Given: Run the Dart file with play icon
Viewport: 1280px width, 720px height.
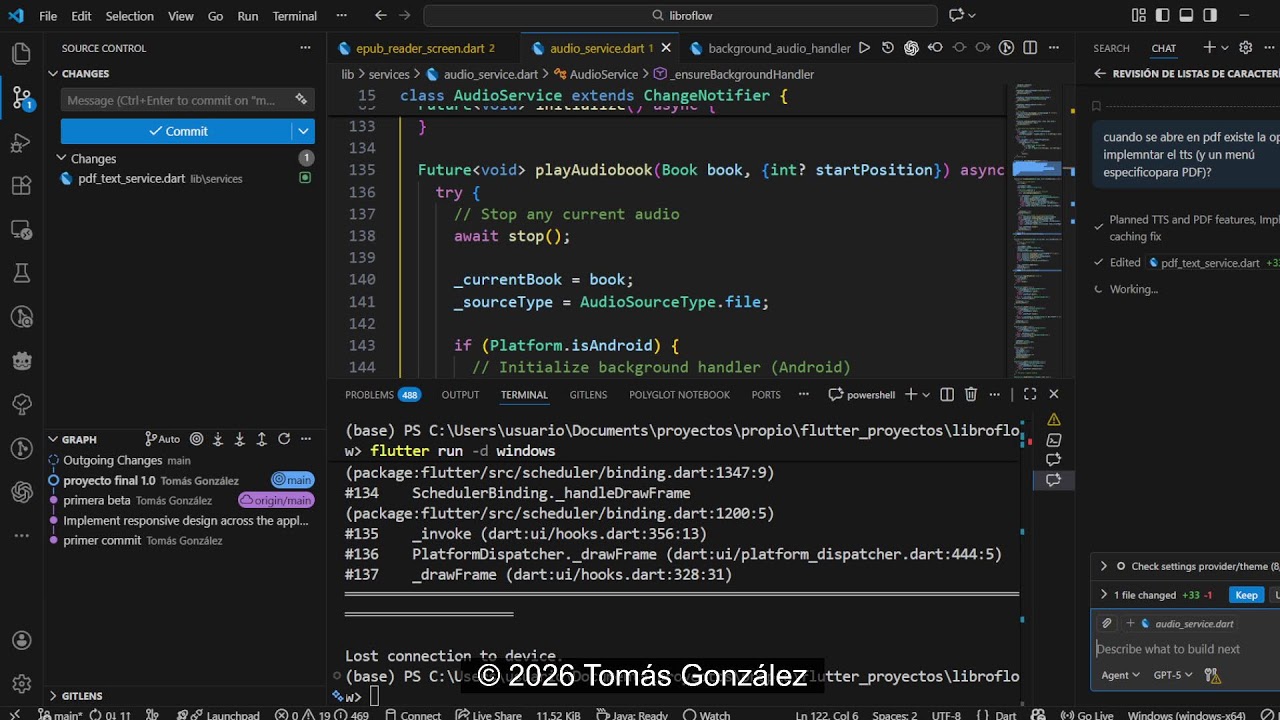Looking at the screenshot, I should [864, 48].
